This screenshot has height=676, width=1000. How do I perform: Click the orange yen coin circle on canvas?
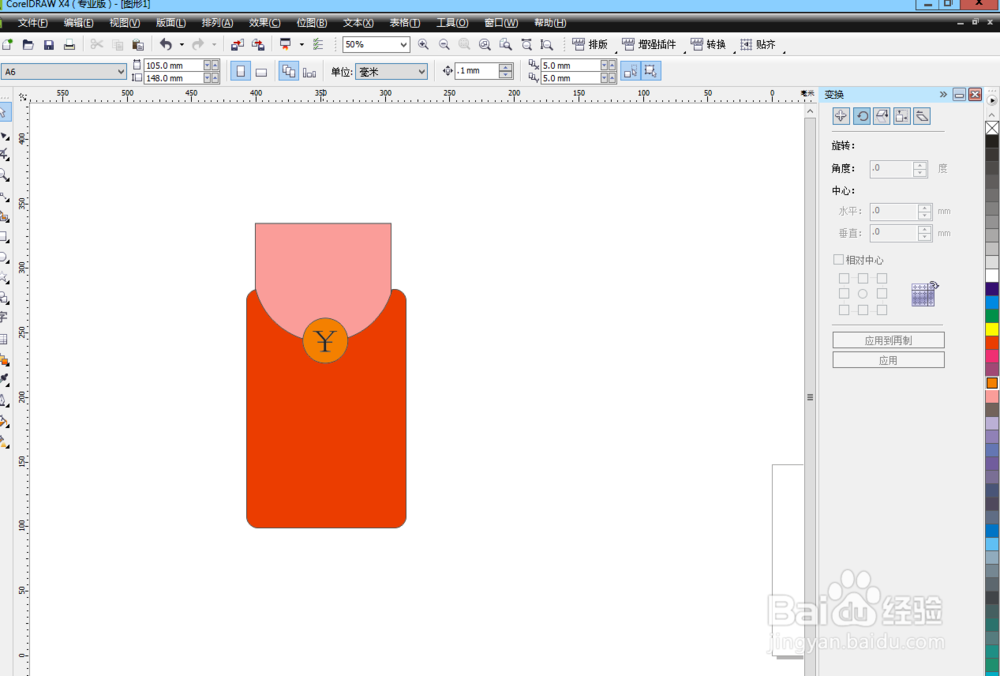tap(325, 341)
